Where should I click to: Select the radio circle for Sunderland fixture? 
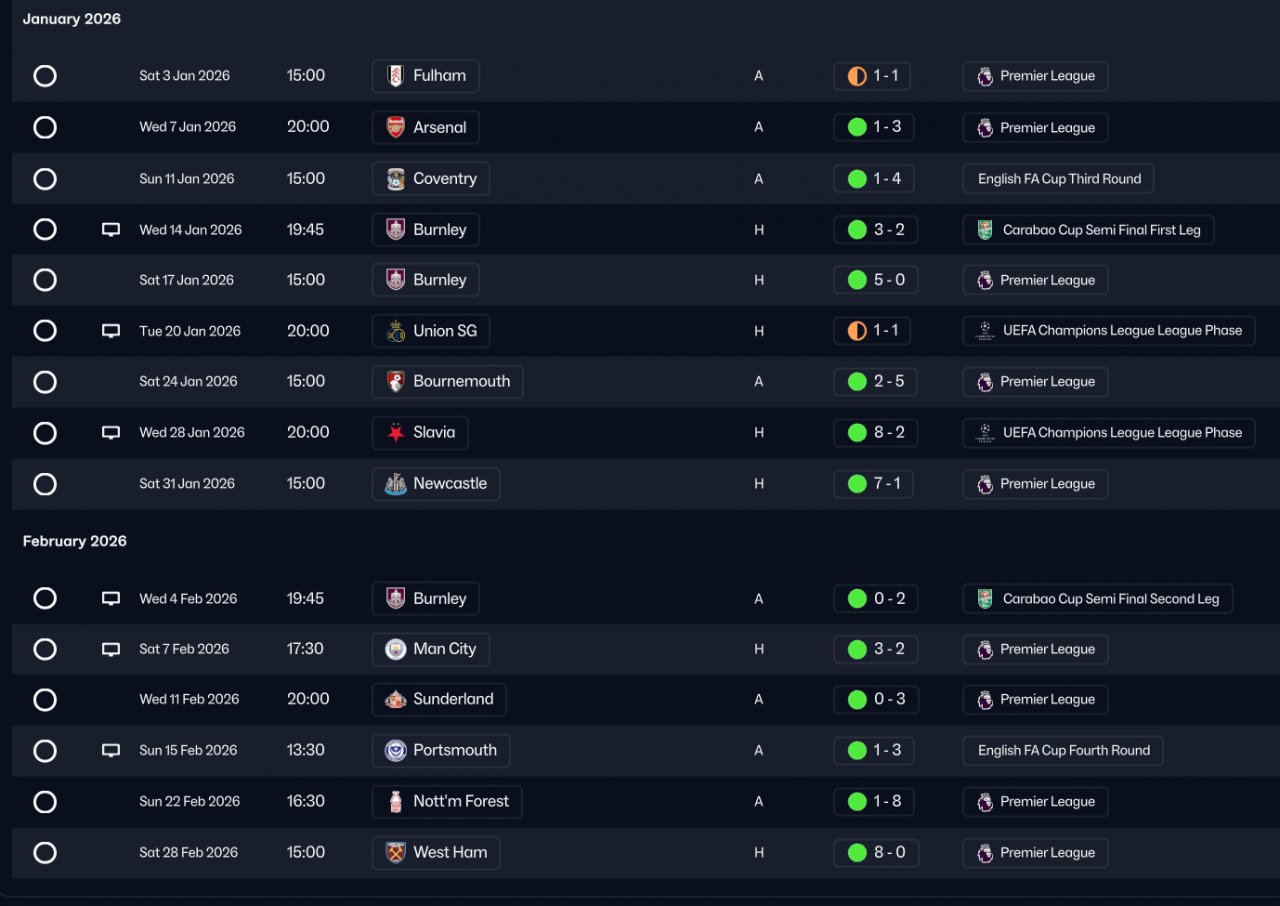click(45, 700)
